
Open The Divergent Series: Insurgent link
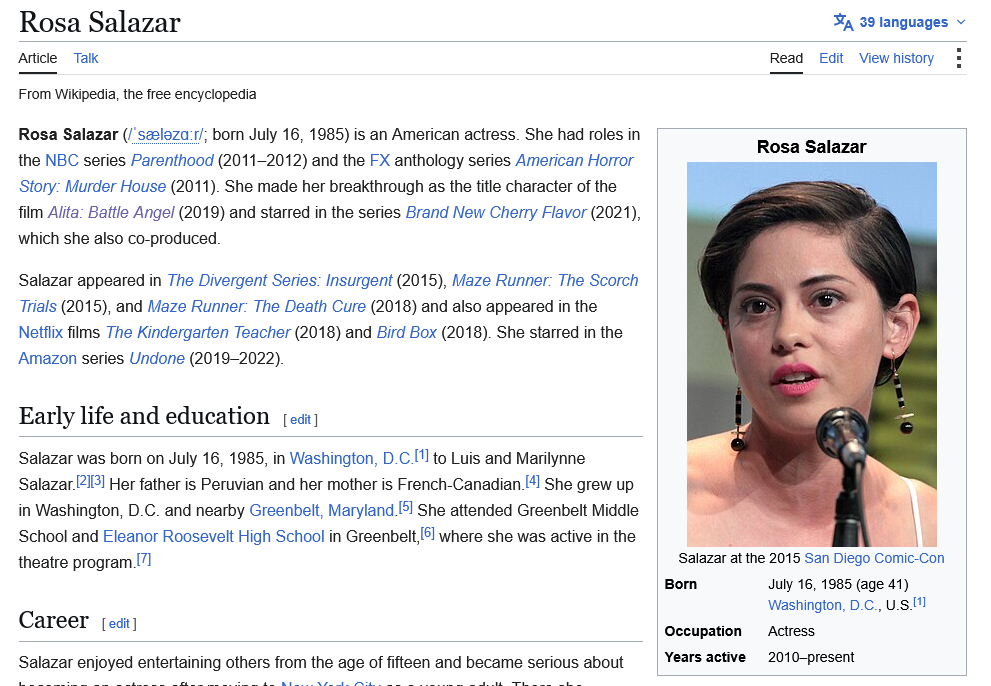280,281
